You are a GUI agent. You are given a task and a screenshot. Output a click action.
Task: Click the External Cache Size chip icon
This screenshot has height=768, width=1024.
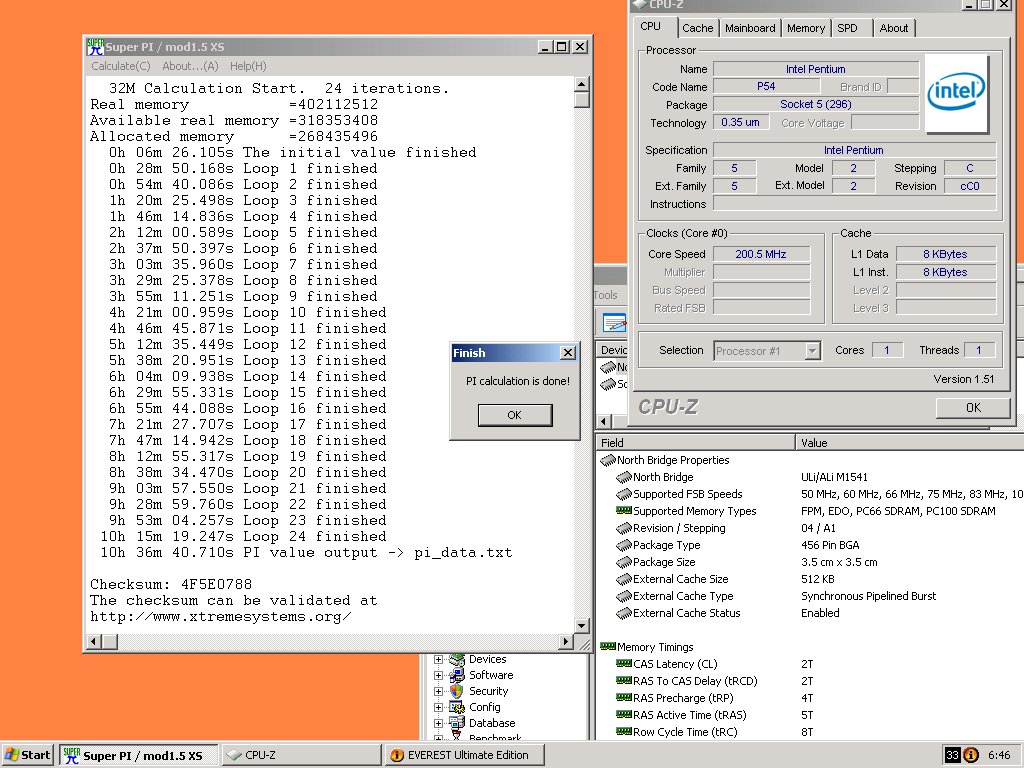click(624, 579)
